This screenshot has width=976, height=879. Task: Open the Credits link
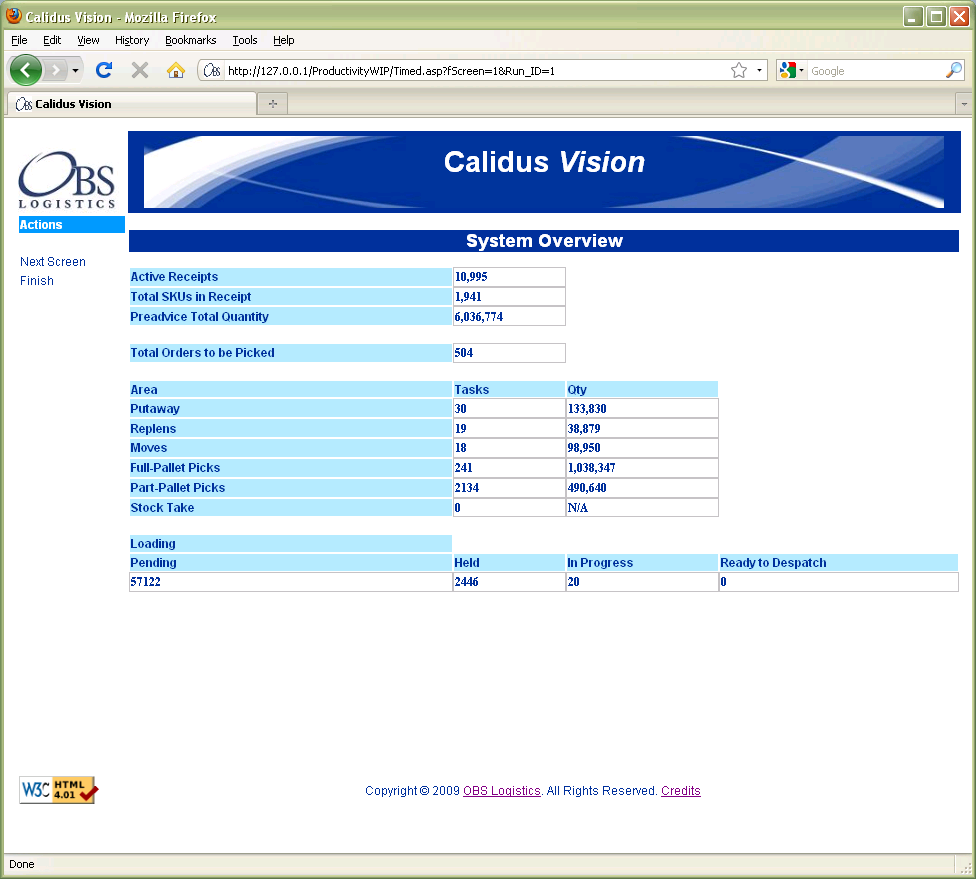coord(681,791)
